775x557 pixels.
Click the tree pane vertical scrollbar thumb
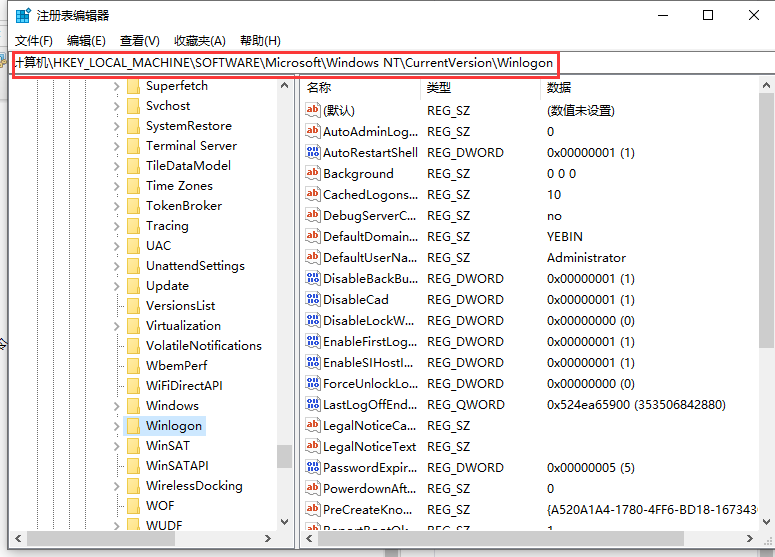coord(285,456)
